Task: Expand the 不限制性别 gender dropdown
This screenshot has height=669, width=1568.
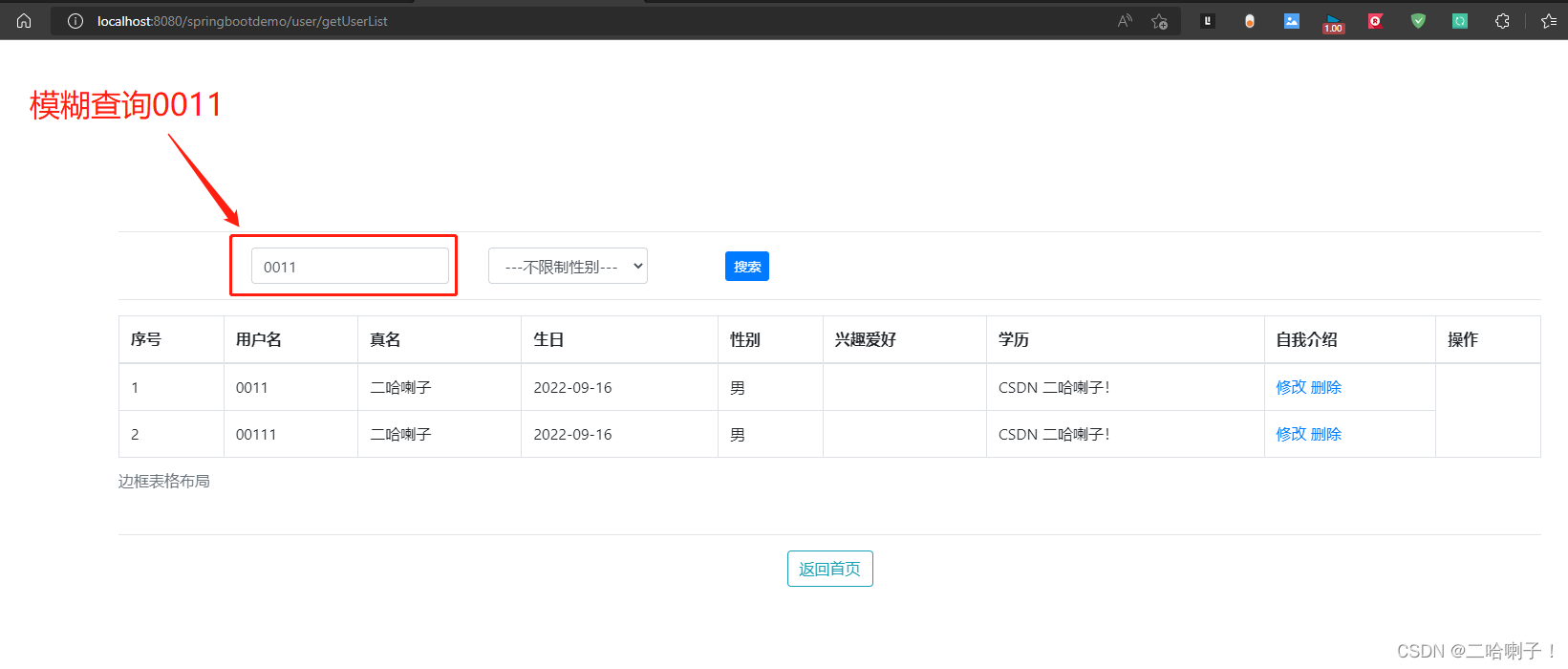Action: [568, 266]
